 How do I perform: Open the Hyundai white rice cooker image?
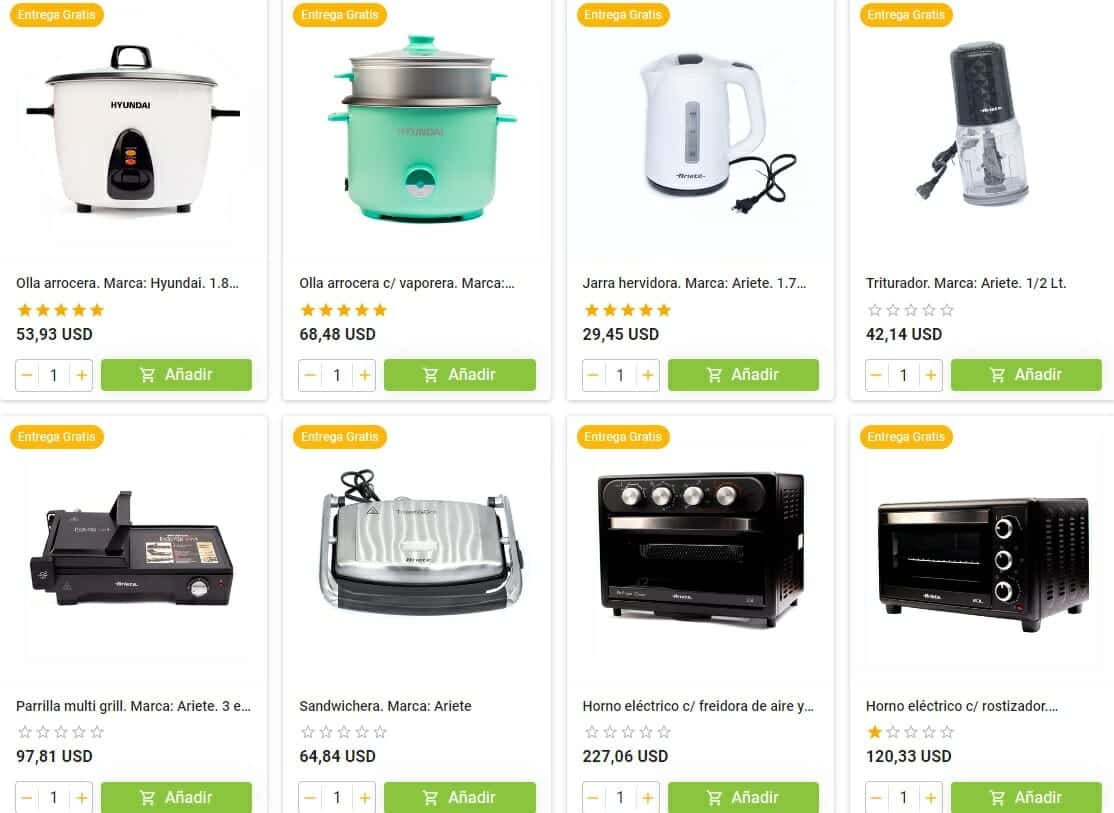tap(133, 131)
